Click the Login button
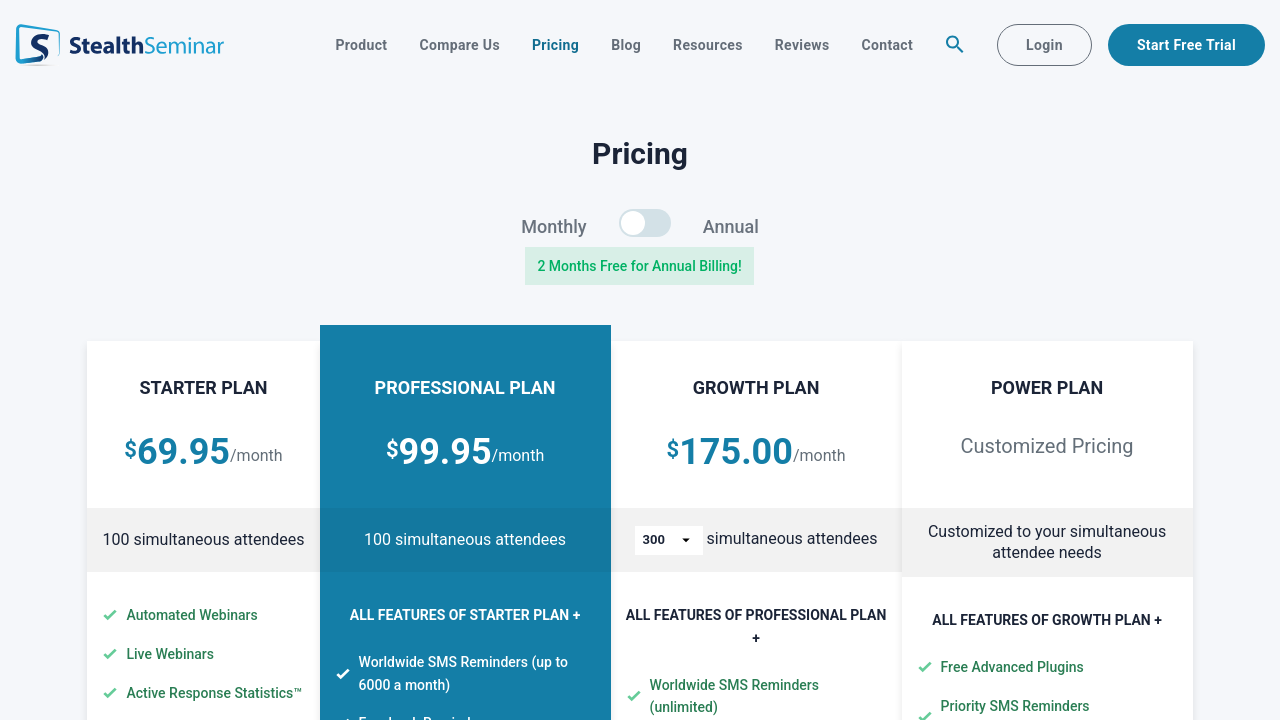Screen dimensions: 1280x720 click(1044, 45)
